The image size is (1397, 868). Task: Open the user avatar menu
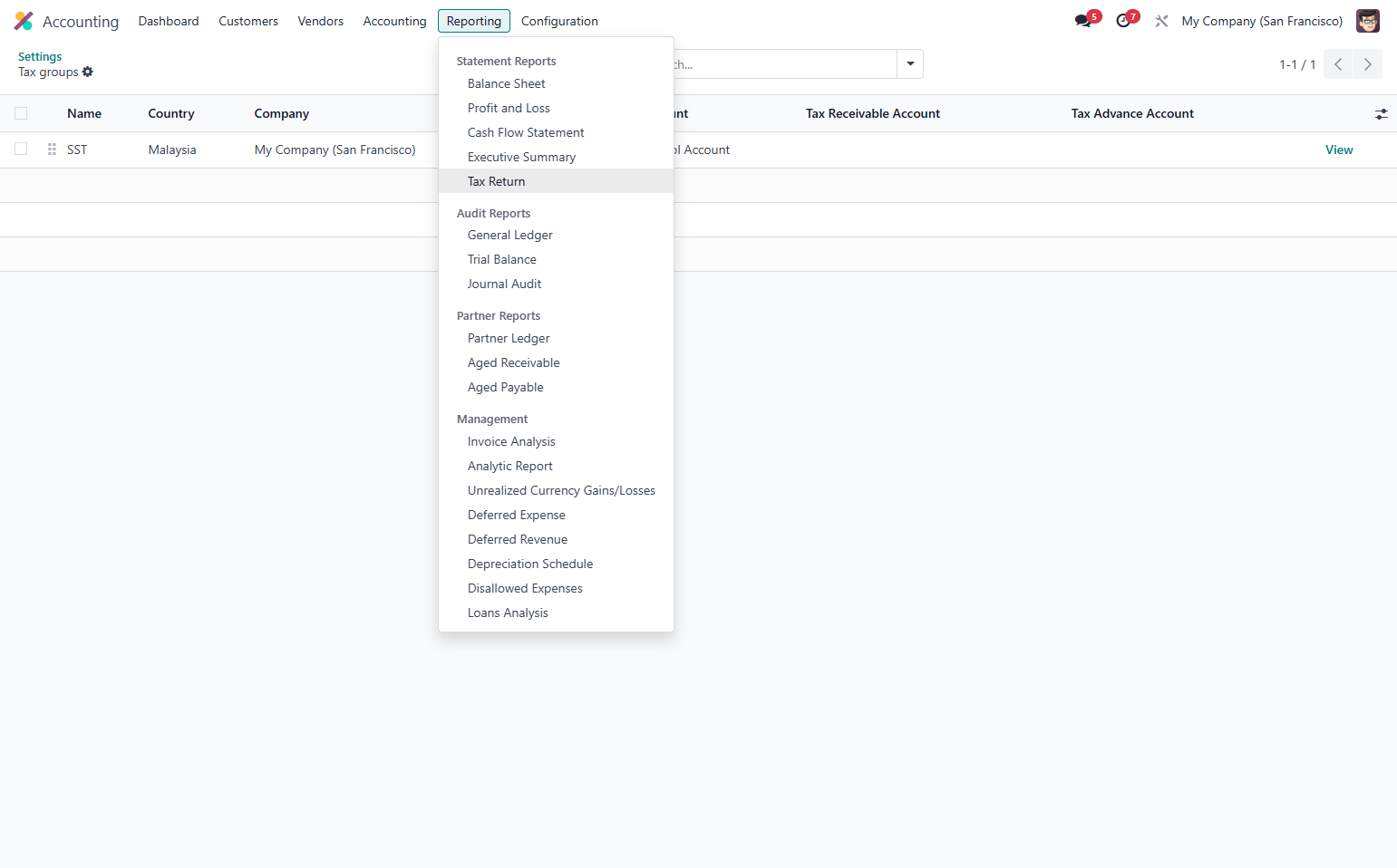point(1367,21)
